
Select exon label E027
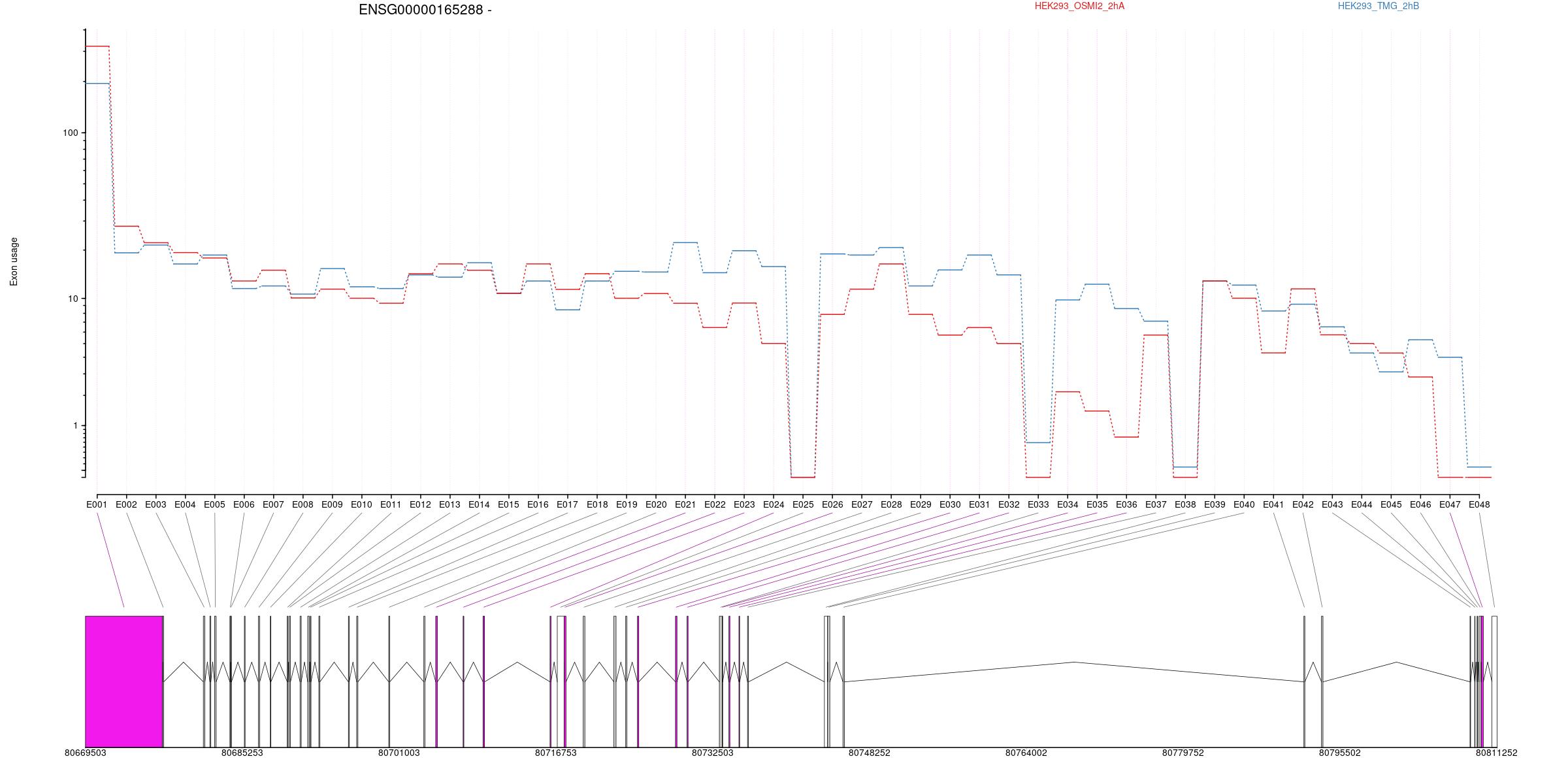pos(862,504)
